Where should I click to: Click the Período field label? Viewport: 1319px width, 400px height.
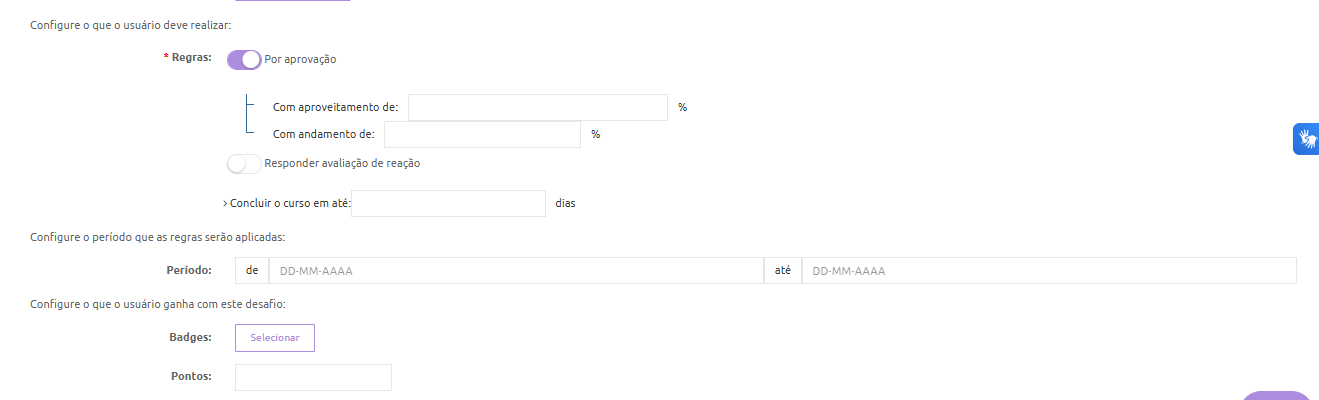coord(189,271)
